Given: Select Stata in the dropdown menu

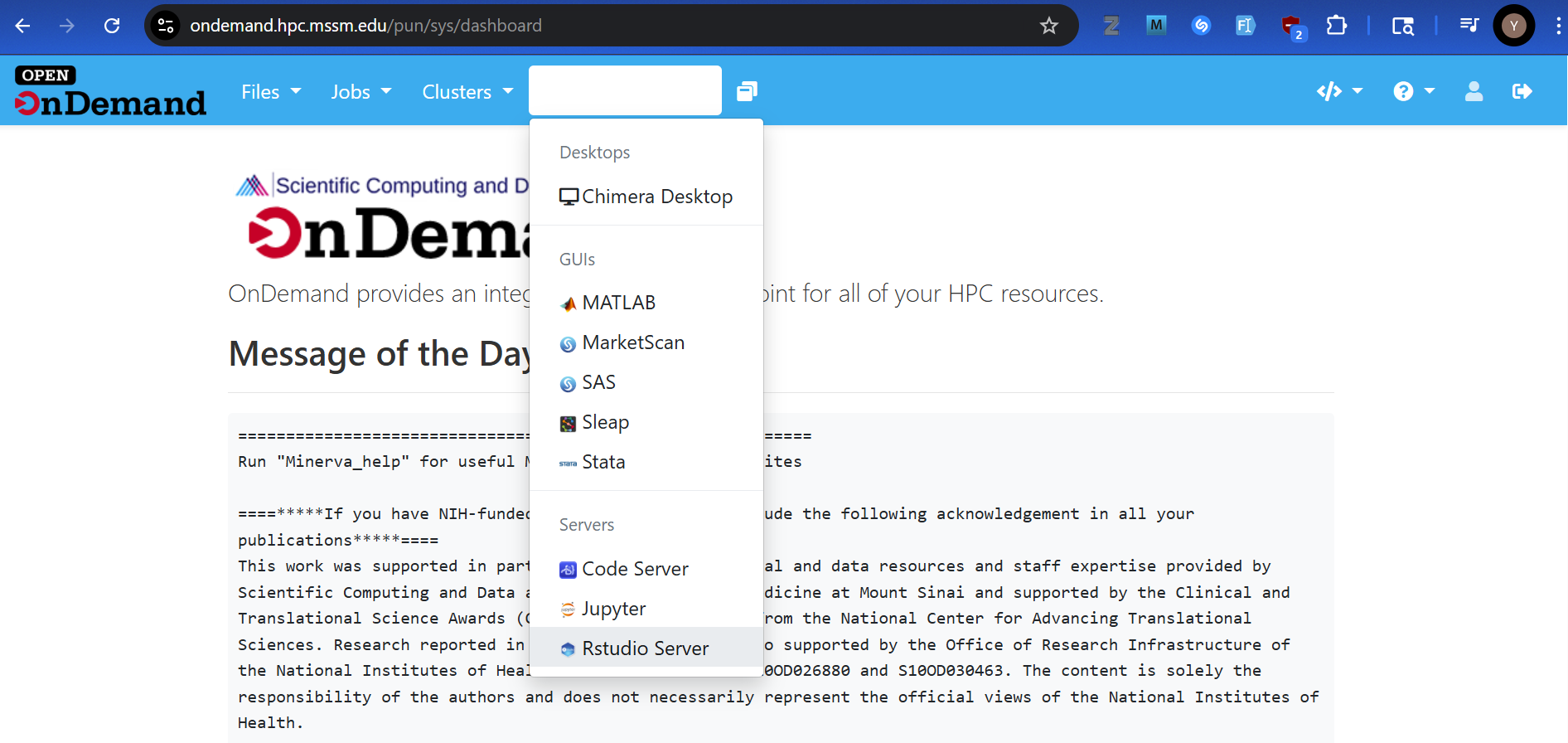Looking at the screenshot, I should click(x=646, y=462).
